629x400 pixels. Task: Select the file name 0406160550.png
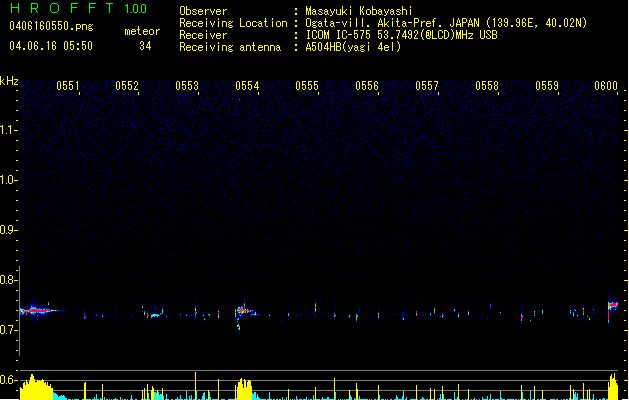click(x=51, y=26)
